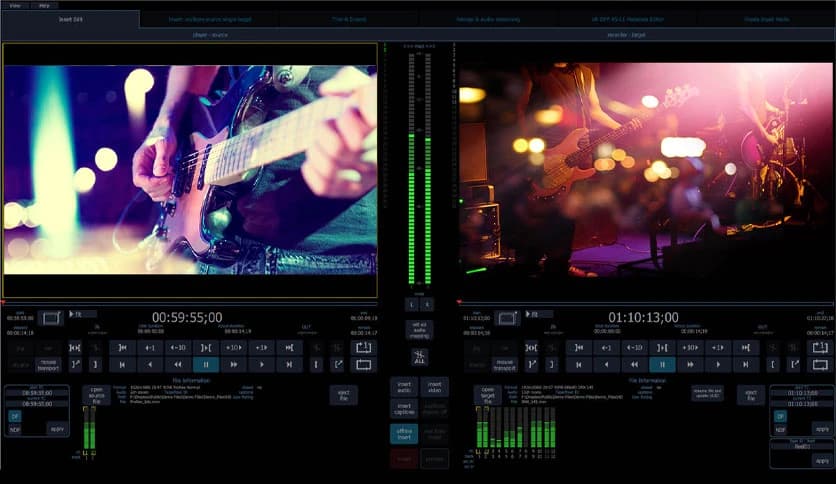836x484 pixels.
Task: Select Insert multiple source single target tab
Action: point(210,19)
